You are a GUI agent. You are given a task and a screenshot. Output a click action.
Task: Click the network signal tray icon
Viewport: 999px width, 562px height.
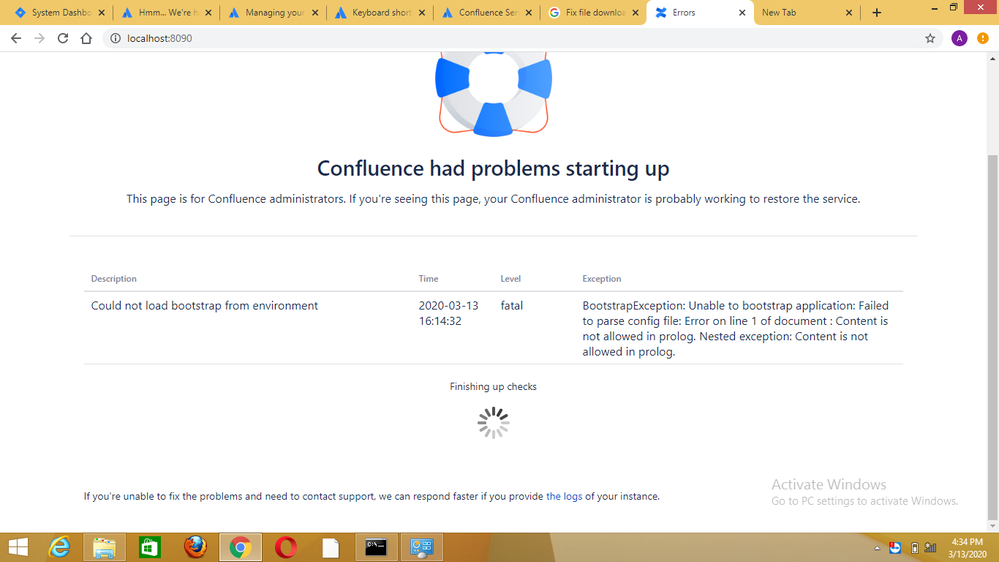click(931, 548)
